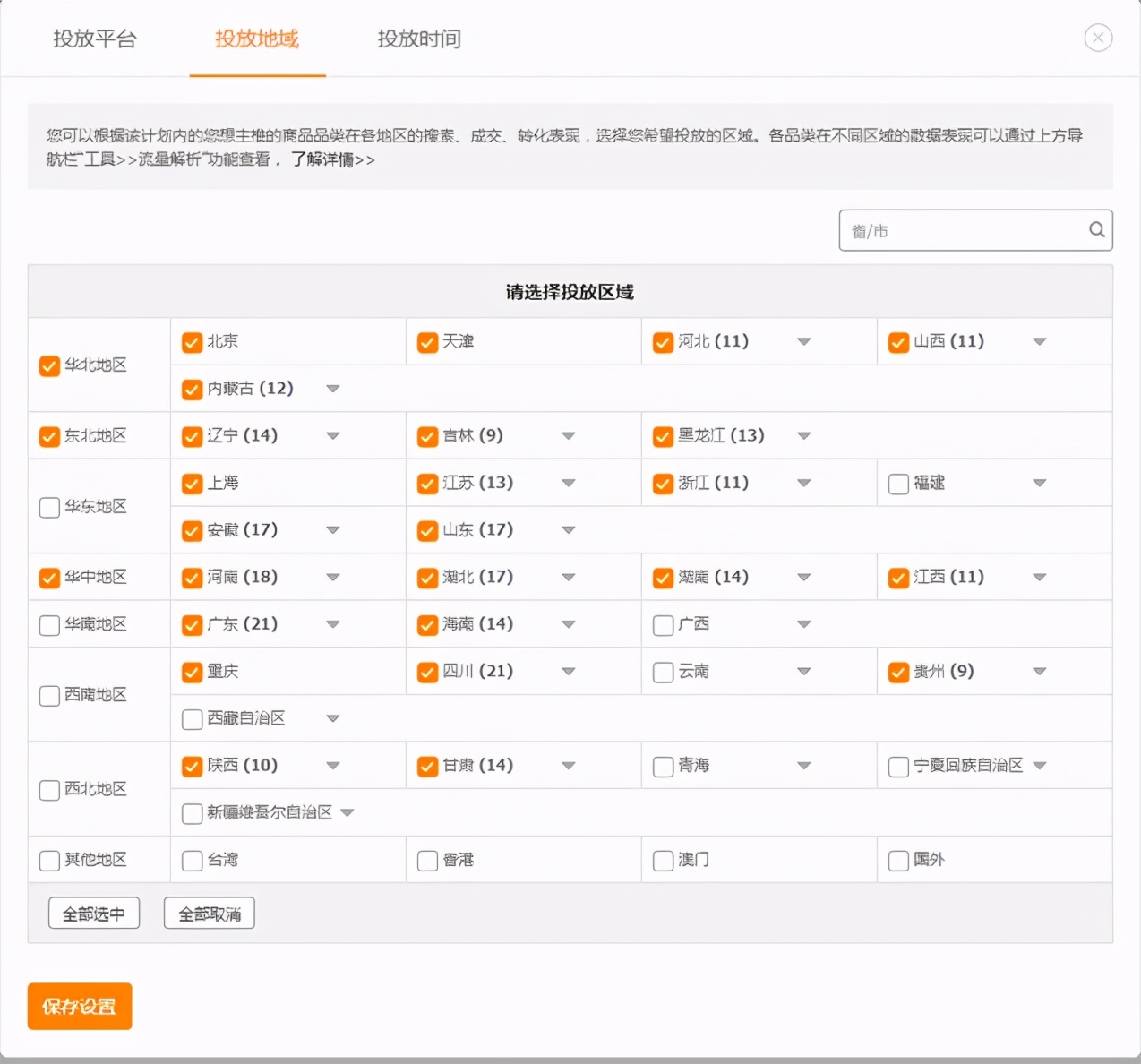
Task: Click the 全部选中 button
Action: coord(93,913)
